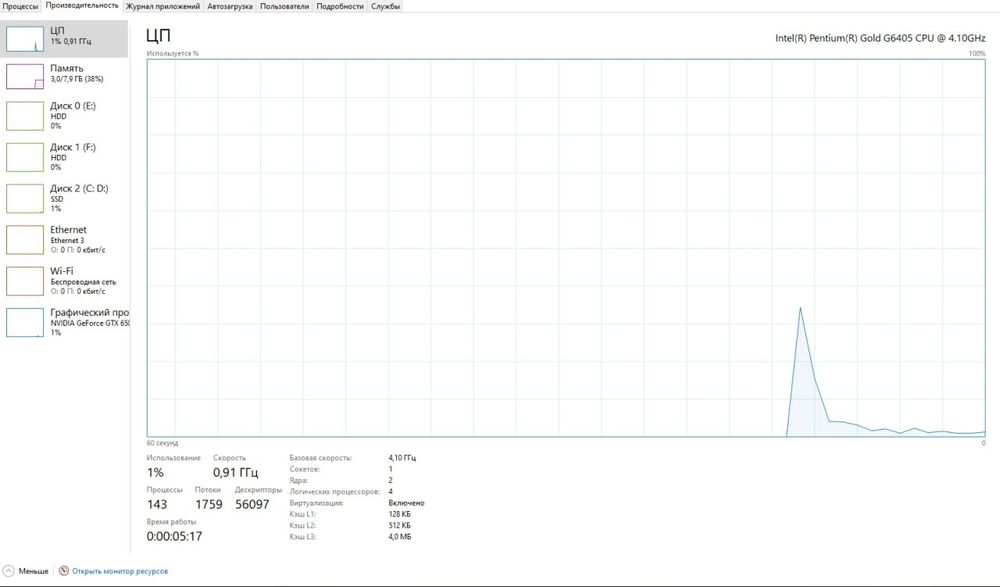Open the Диск 1 (F:) thumbnail graph

point(25,158)
